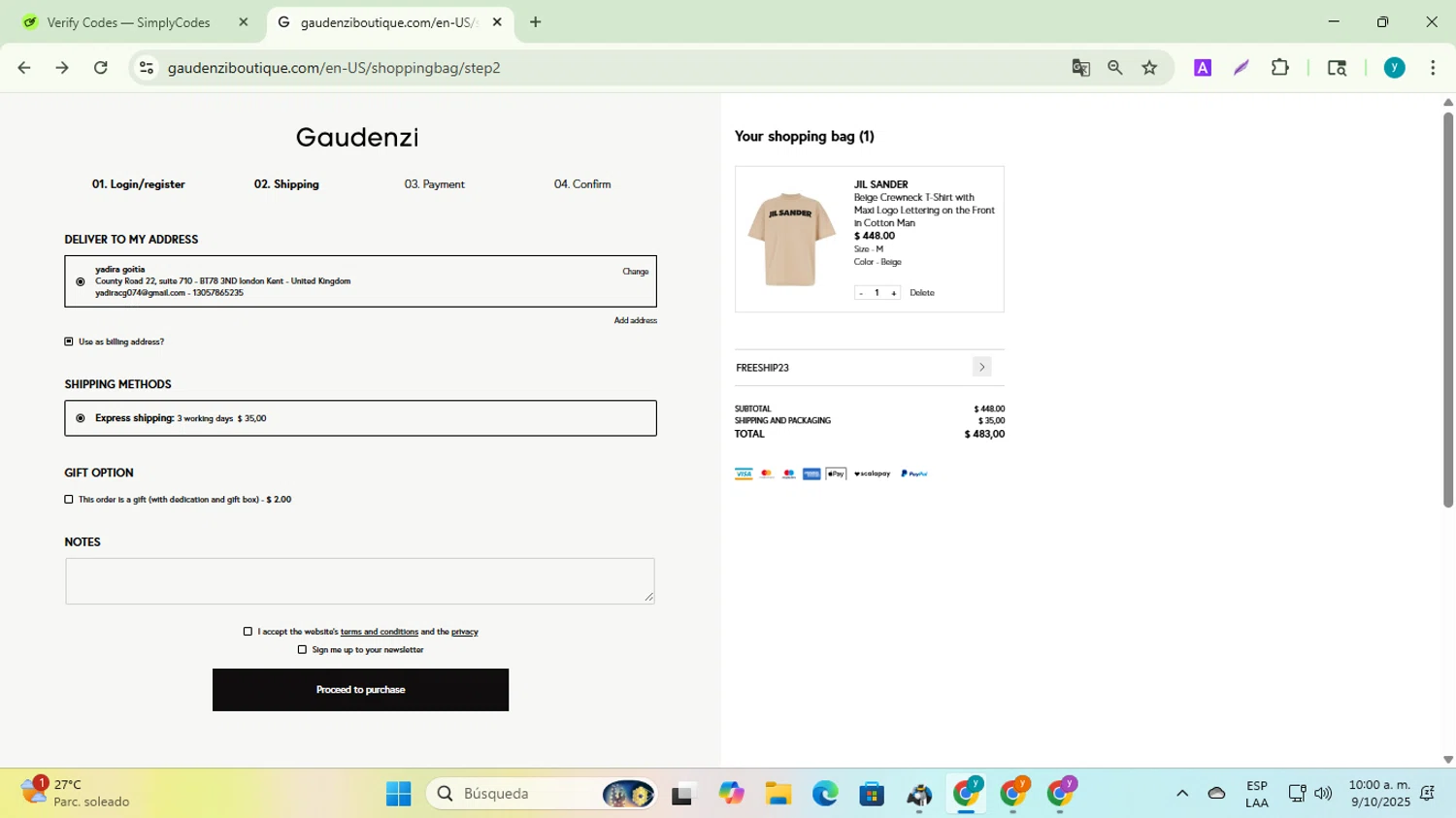1456x818 pixels.
Task: Go back with browser back arrow
Action: [x=24, y=68]
